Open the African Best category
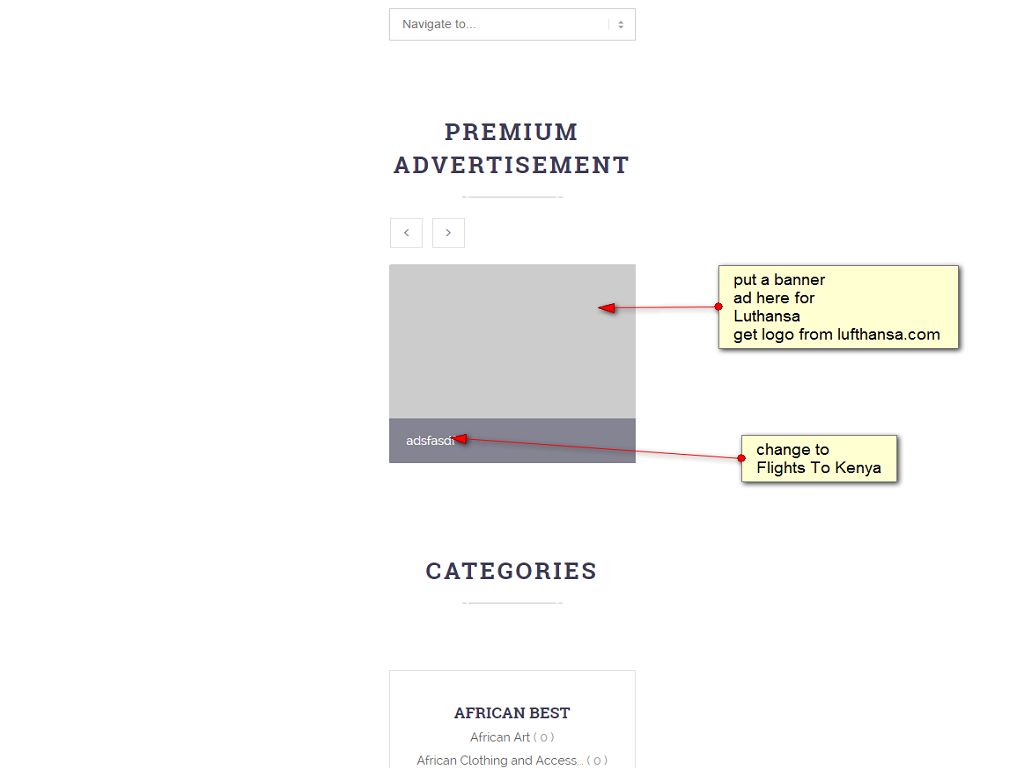The width and height of the screenshot is (1024, 768). pyautogui.click(x=512, y=713)
